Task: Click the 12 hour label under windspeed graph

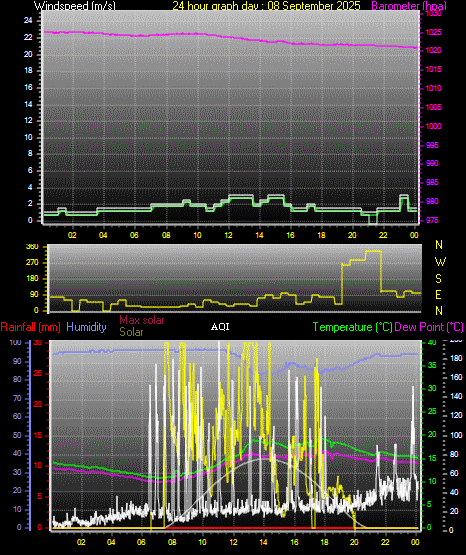Action: click(x=229, y=235)
